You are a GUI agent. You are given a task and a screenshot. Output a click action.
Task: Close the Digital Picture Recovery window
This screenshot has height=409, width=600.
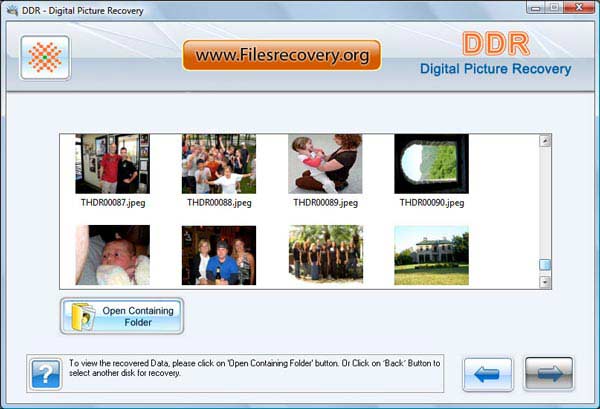(579, 8)
